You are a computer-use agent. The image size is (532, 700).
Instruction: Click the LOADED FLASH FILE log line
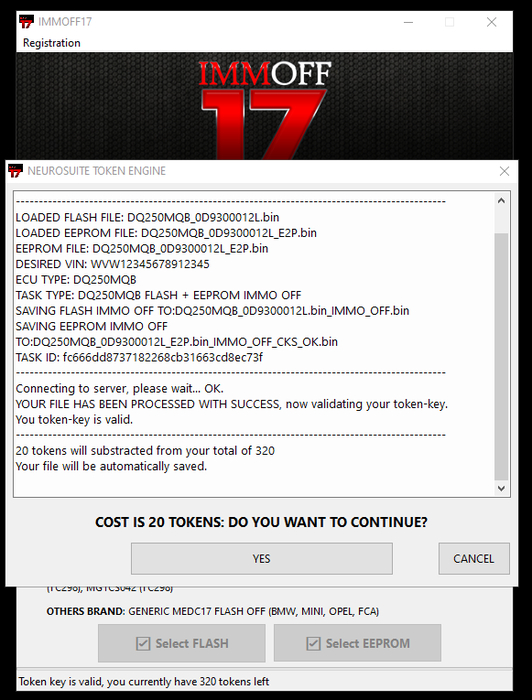point(147,217)
